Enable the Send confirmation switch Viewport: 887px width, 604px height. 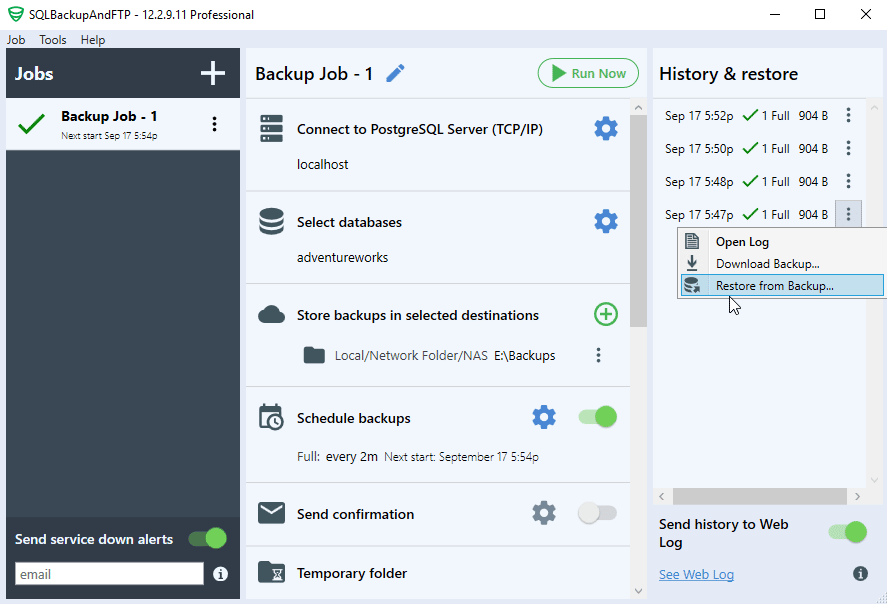point(597,513)
